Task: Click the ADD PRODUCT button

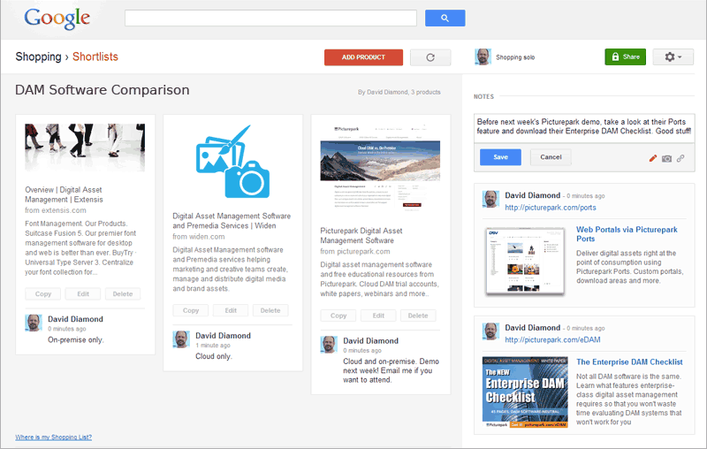Action: pyautogui.click(x=363, y=57)
